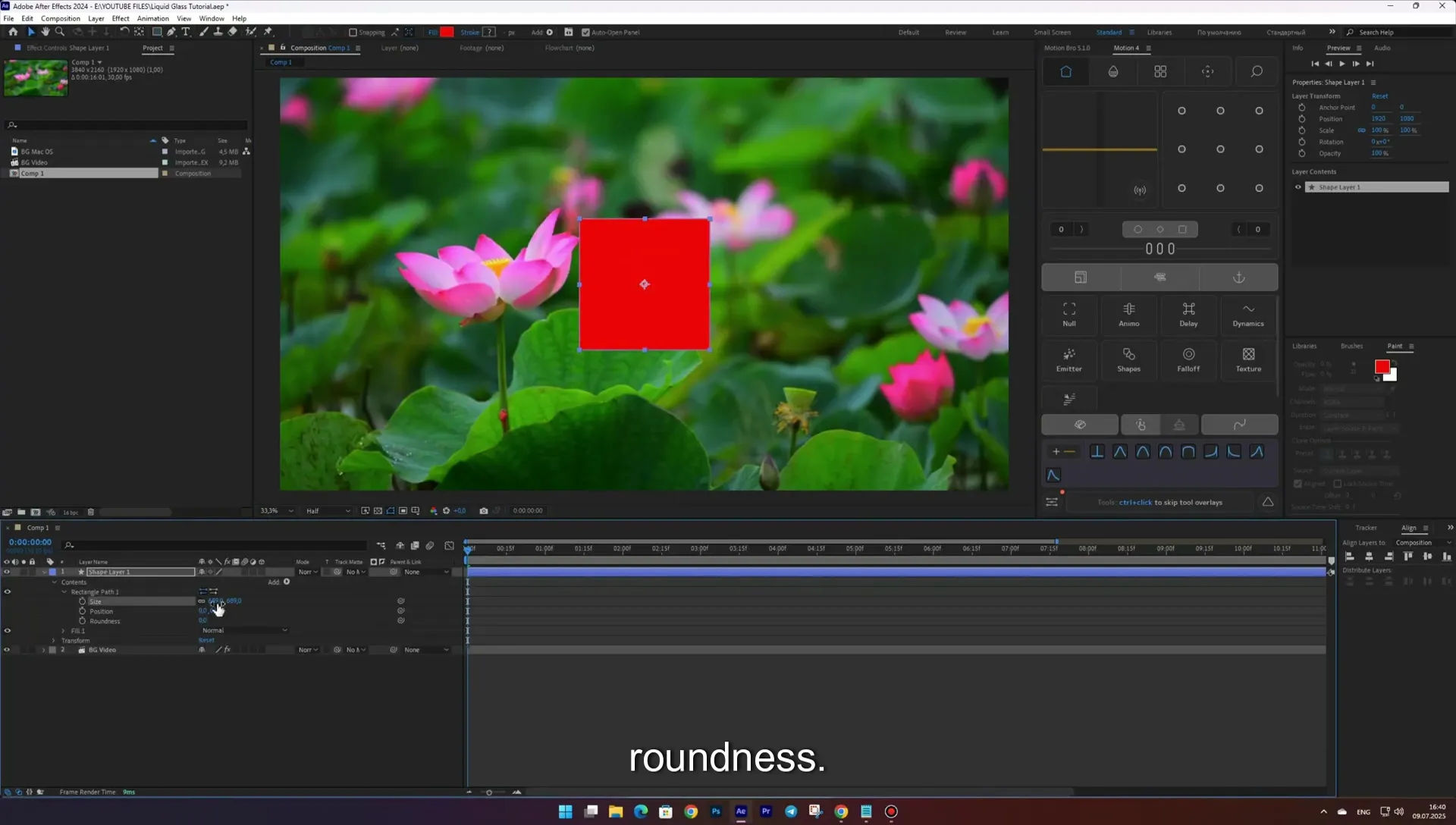Select the Rectangle shape tool

[x=157, y=32]
